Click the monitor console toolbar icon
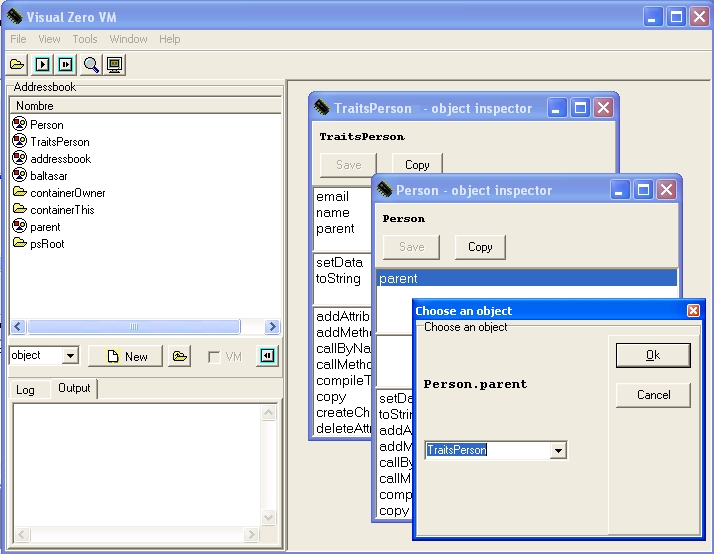This screenshot has width=714, height=554. 115,65
